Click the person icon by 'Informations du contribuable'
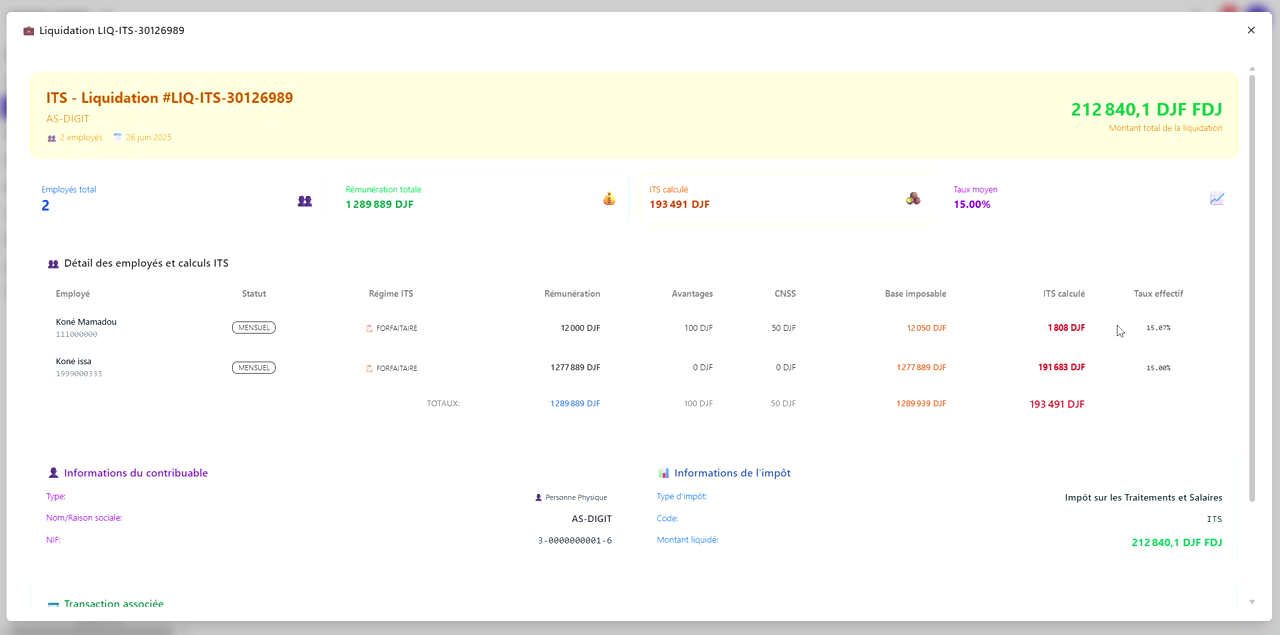The width and height of the screenshot is (1280, 635). [54, 473]
